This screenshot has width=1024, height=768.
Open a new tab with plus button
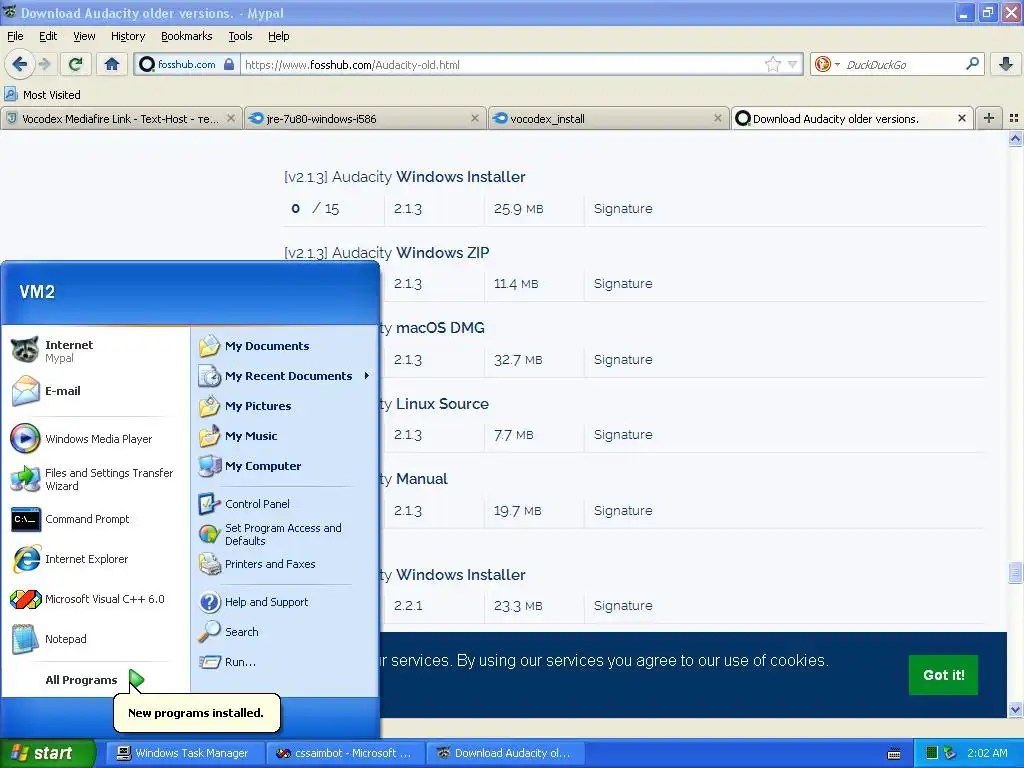point(989,118)
